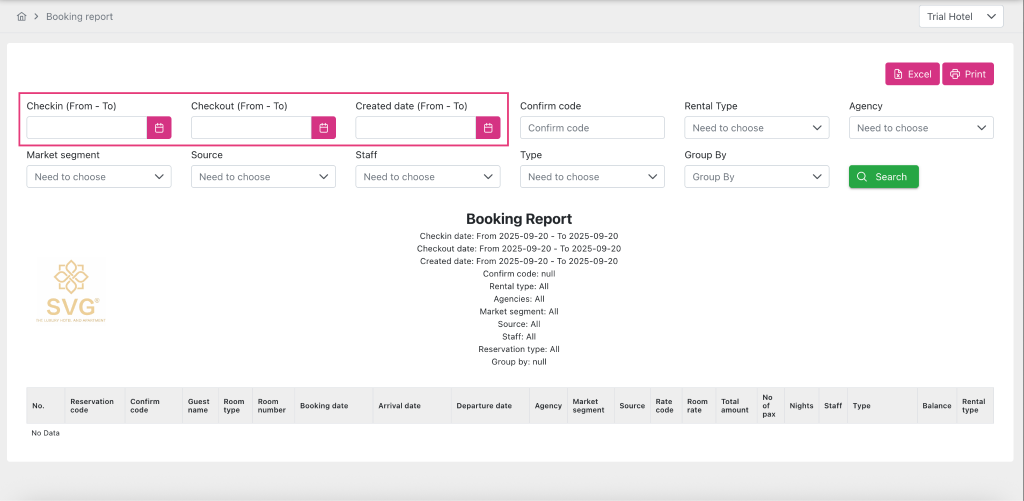1024x501 pixels.
Task: Click the home icon in breadcrumb
Action: 21,17
